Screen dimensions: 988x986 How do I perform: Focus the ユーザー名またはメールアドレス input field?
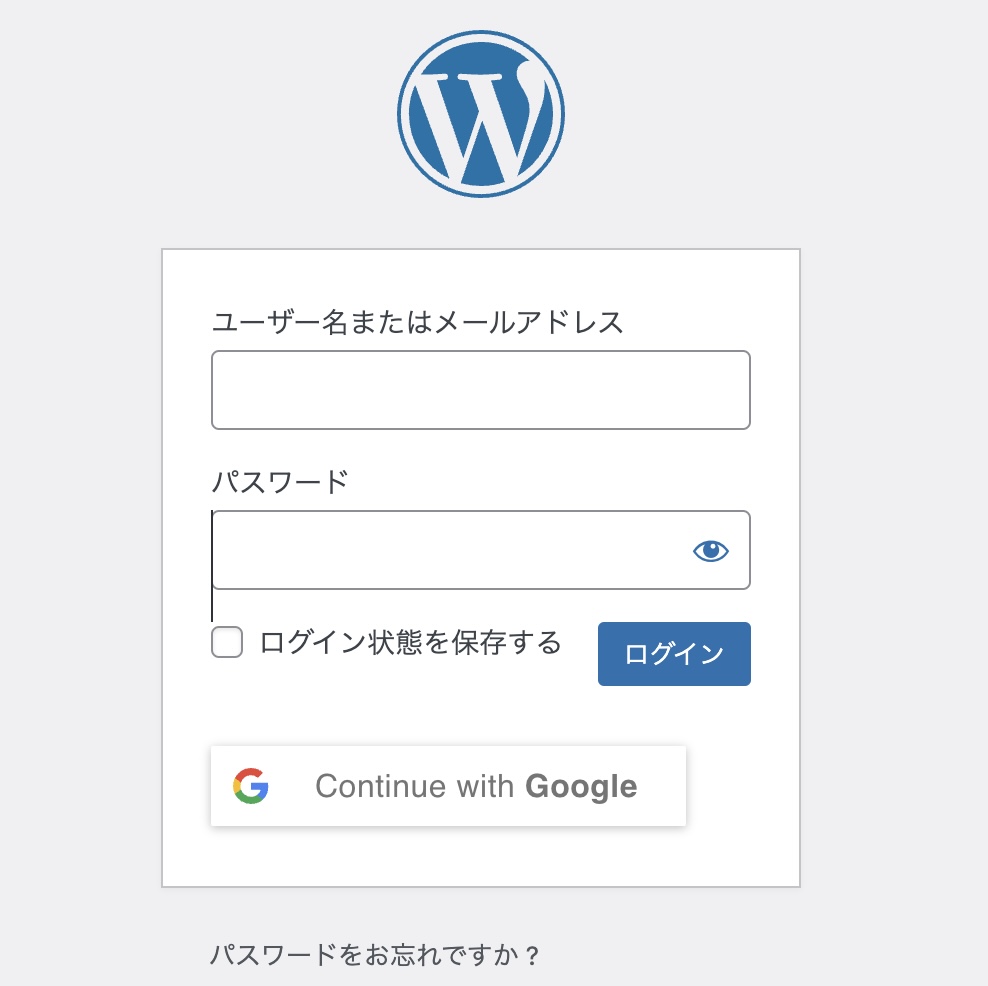point(480,390)
